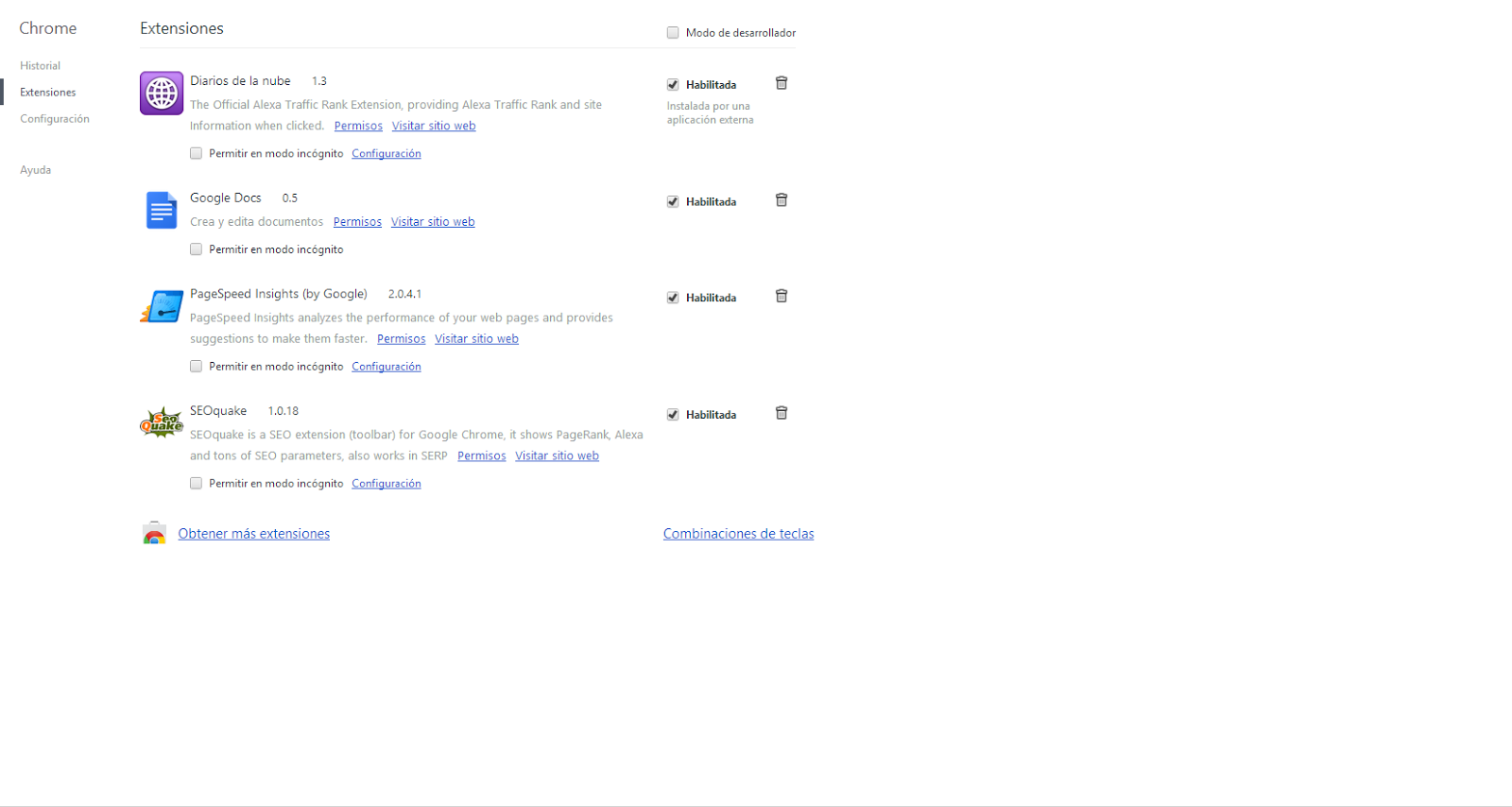Click the SEOquake extension logo
This screenshot has height=807, width=1512.
click(x=162, y=422)
